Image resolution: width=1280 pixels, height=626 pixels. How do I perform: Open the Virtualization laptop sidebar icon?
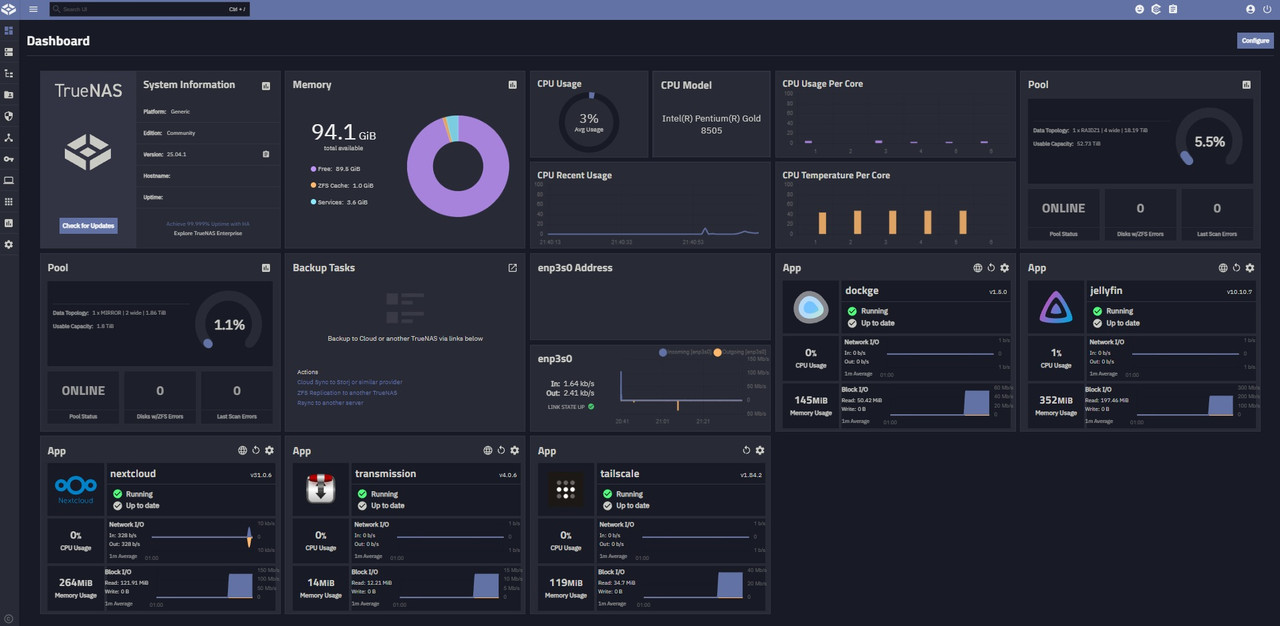pyautogui.click(x=9, y=180)
